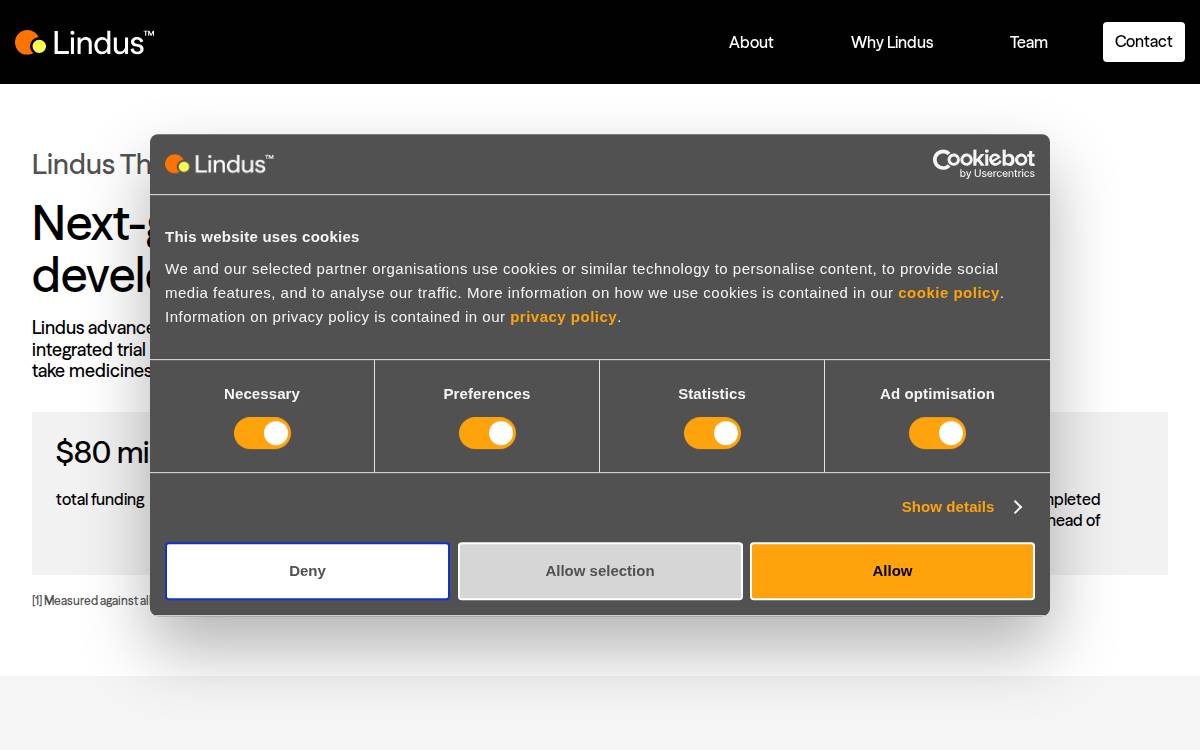Disable the Statistics cookies switch
The height and width of the screenshot is (750, 1200).
pos(712,433)
